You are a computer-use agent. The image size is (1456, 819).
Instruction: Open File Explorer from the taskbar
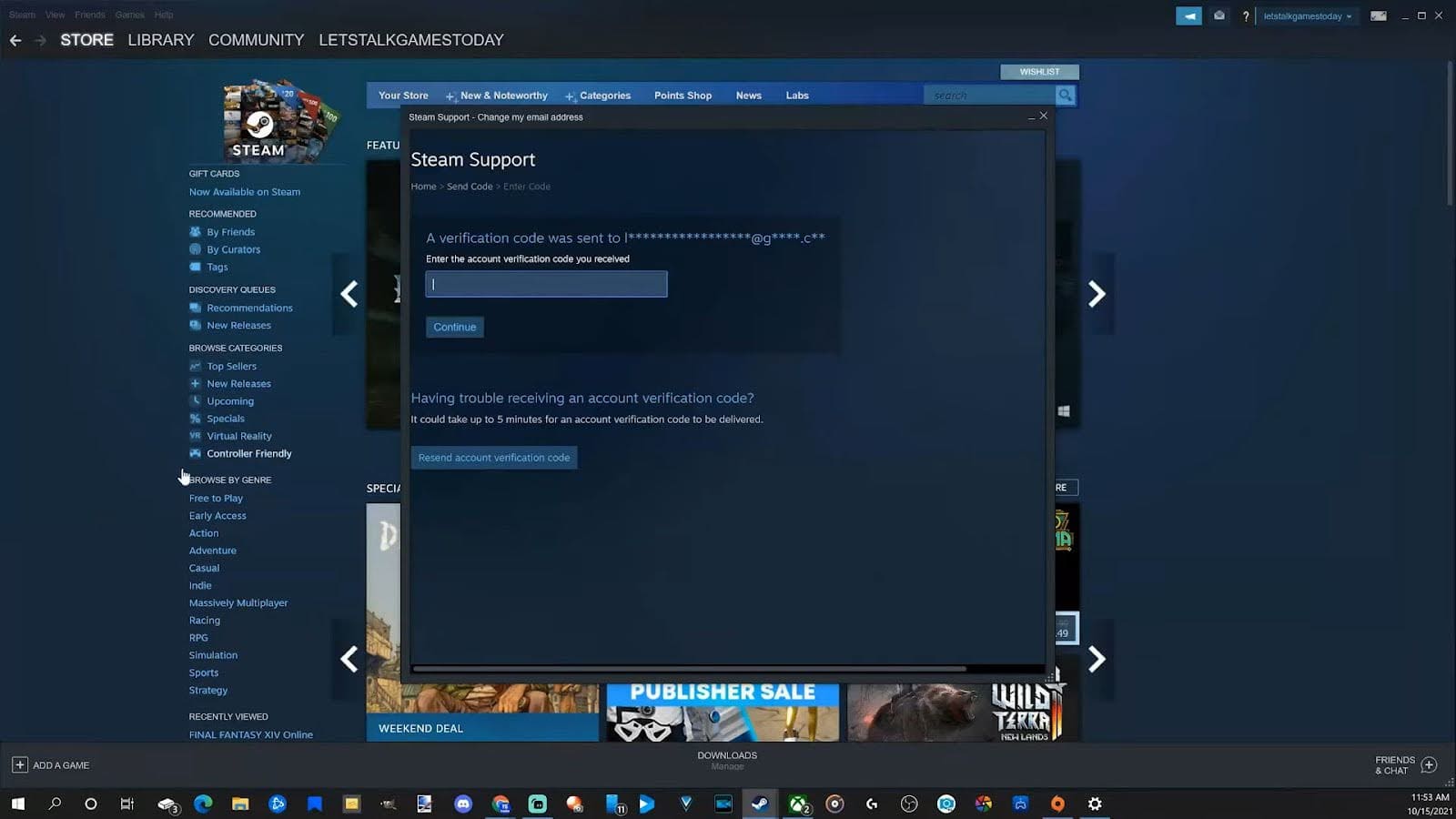coord(240,804)
